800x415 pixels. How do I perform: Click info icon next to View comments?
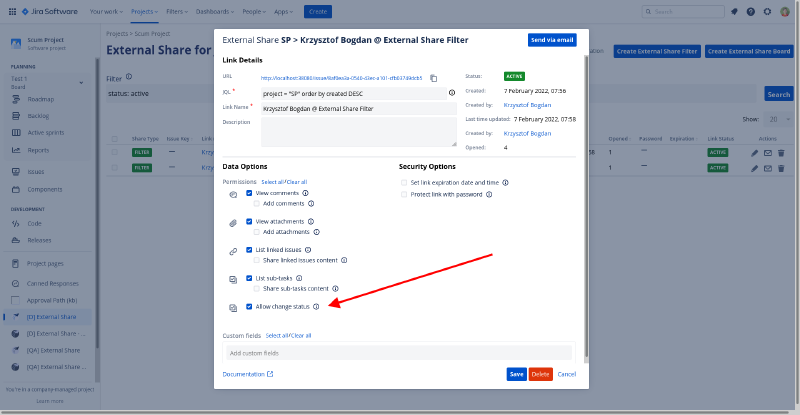[305, 193]
